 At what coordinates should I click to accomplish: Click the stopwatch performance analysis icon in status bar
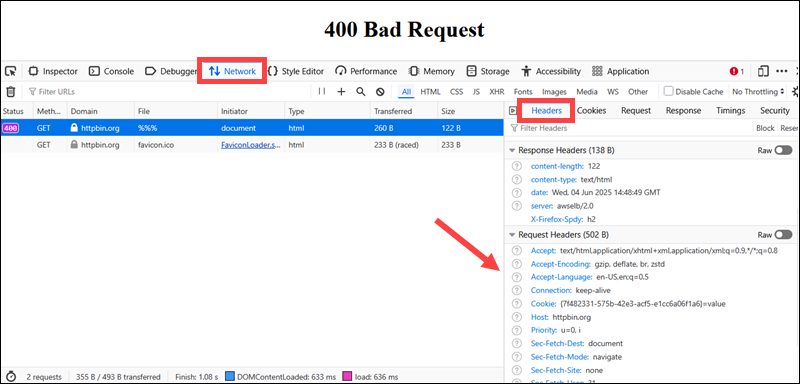point(11,377)
